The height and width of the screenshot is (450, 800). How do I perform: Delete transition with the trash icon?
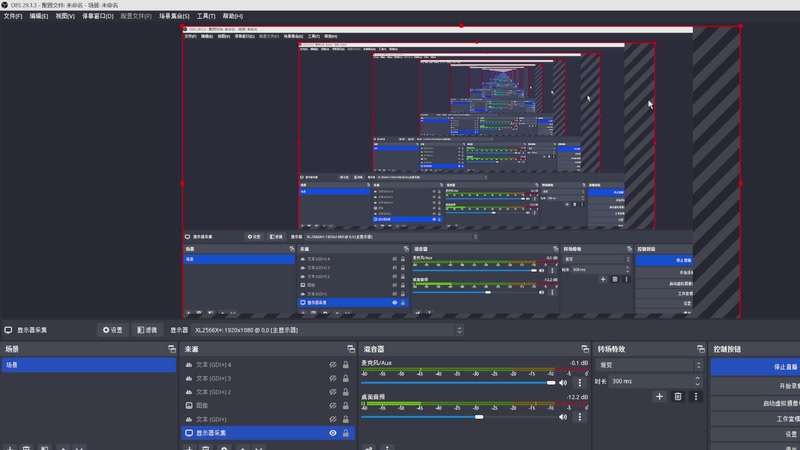coord(678,396)
